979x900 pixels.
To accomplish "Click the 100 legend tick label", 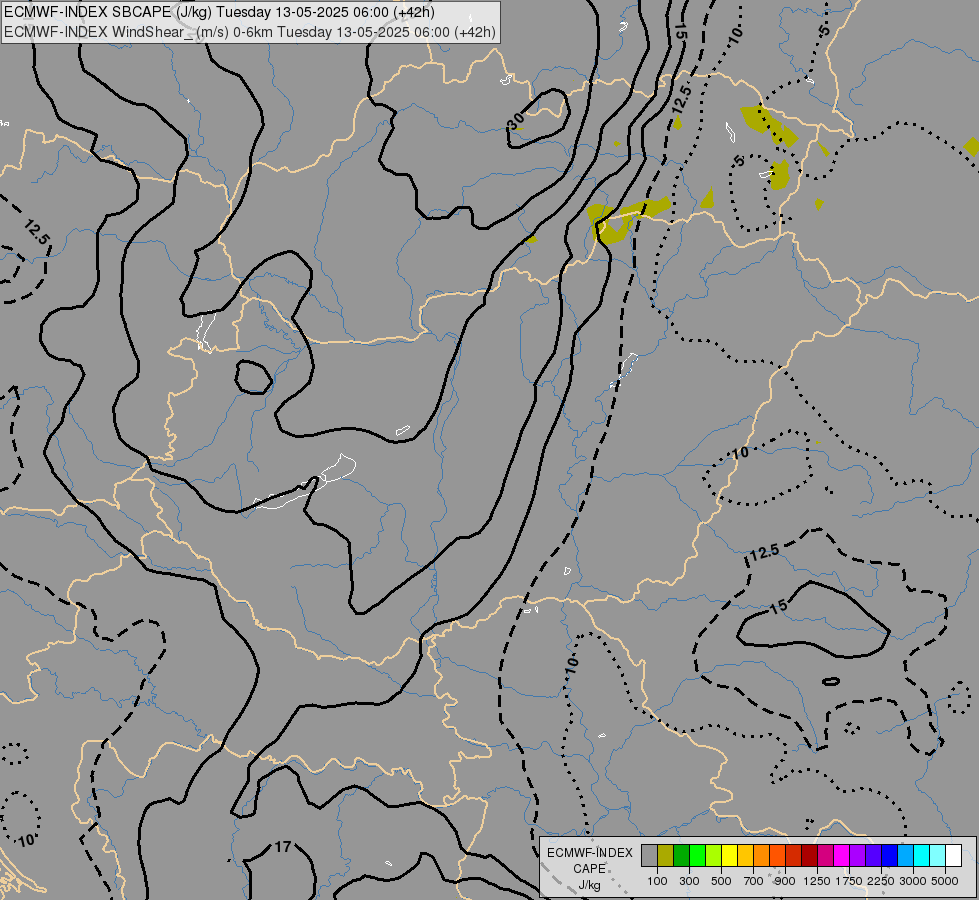I will pyautogui.click(x=657, y=881).
